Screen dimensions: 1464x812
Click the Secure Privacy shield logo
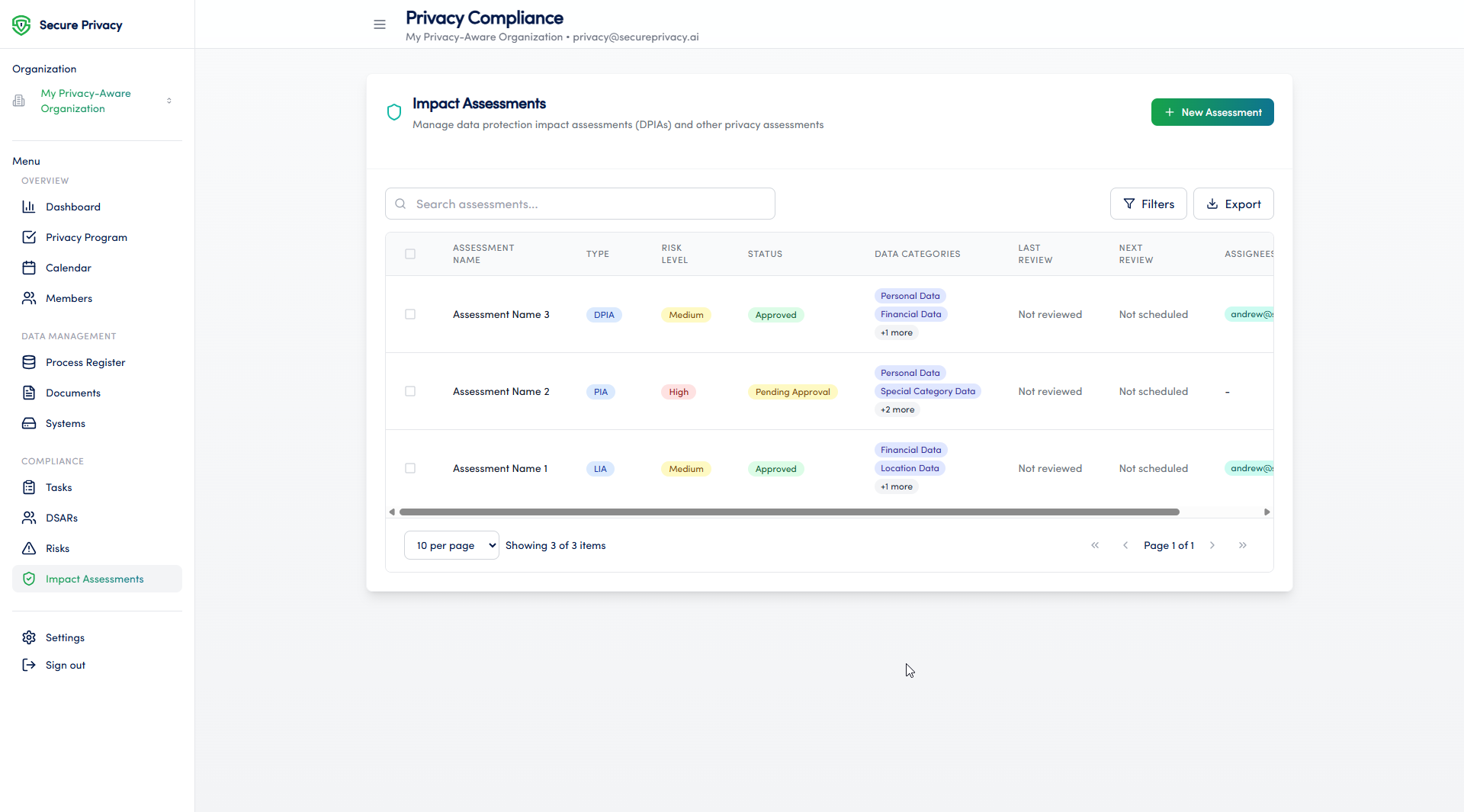[x=21, y=24]
